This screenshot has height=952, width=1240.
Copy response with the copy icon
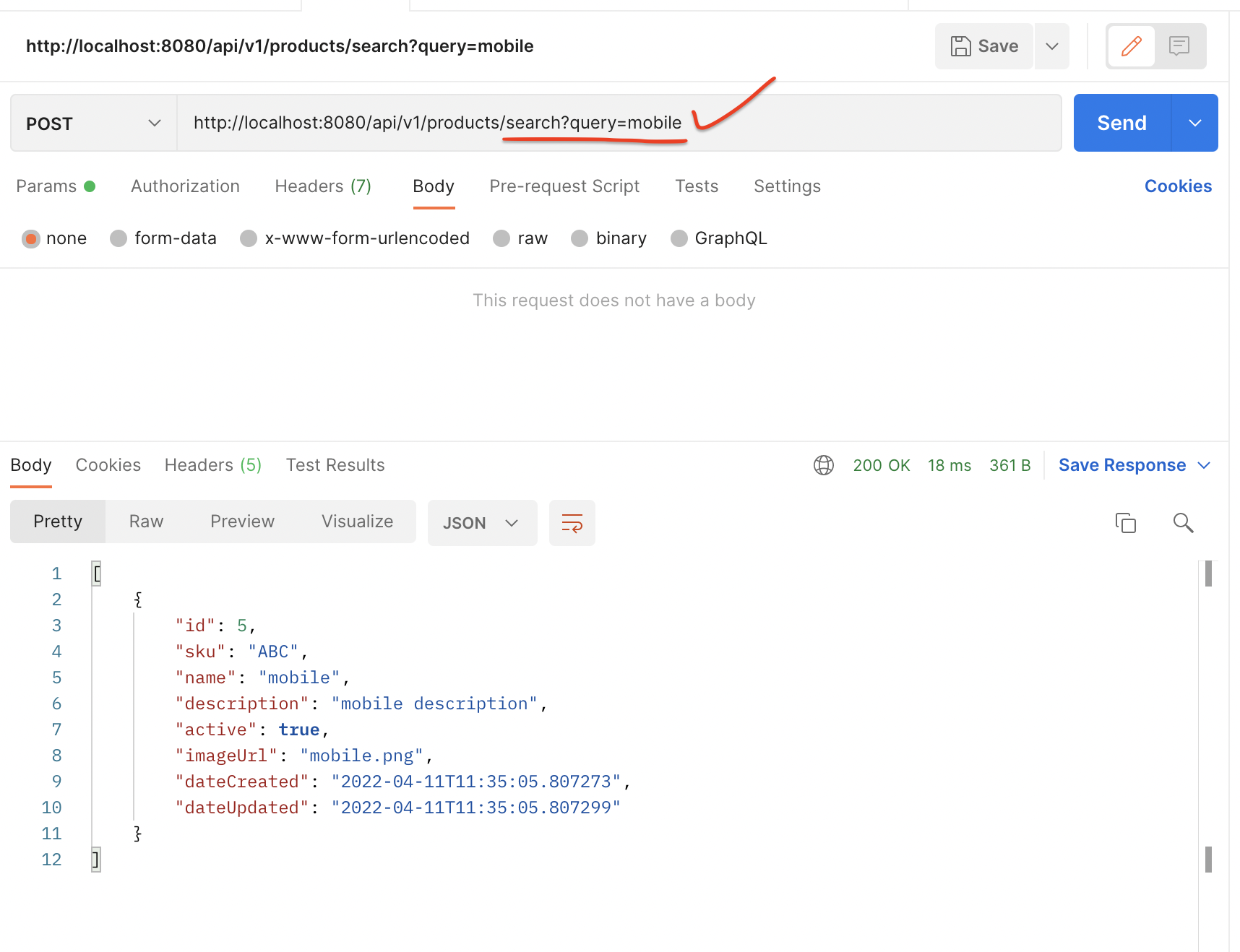coord(1126,522)
